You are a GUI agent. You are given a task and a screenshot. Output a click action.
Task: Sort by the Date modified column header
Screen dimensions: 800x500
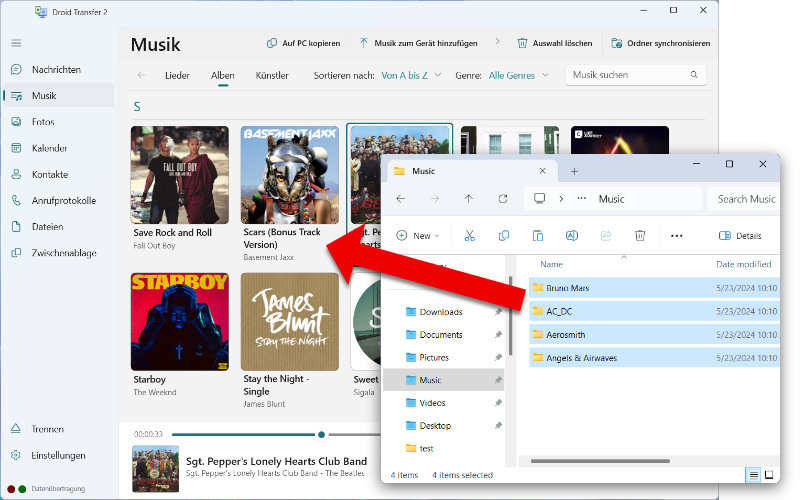click(743, 264)
